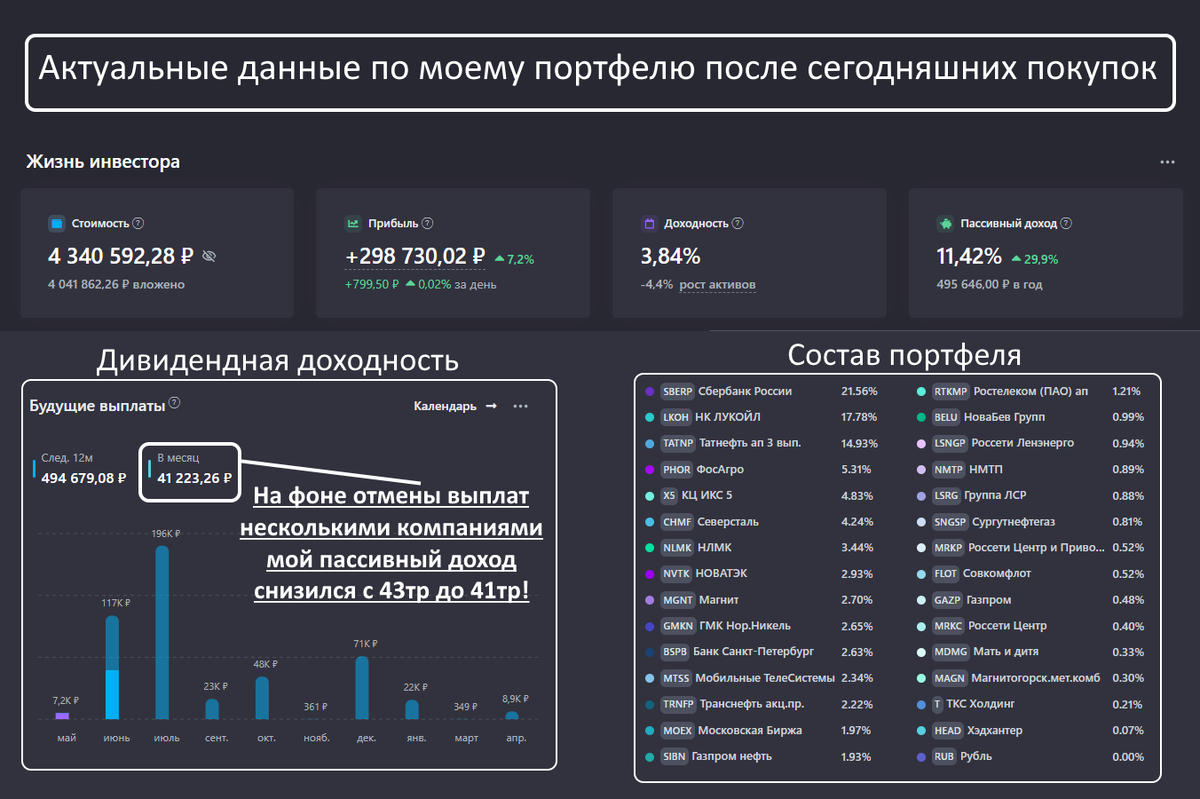Click the purple Доходность calendar icon
Image resolution: width=1200 pixels, height=799 pixels.
[649, 224]
